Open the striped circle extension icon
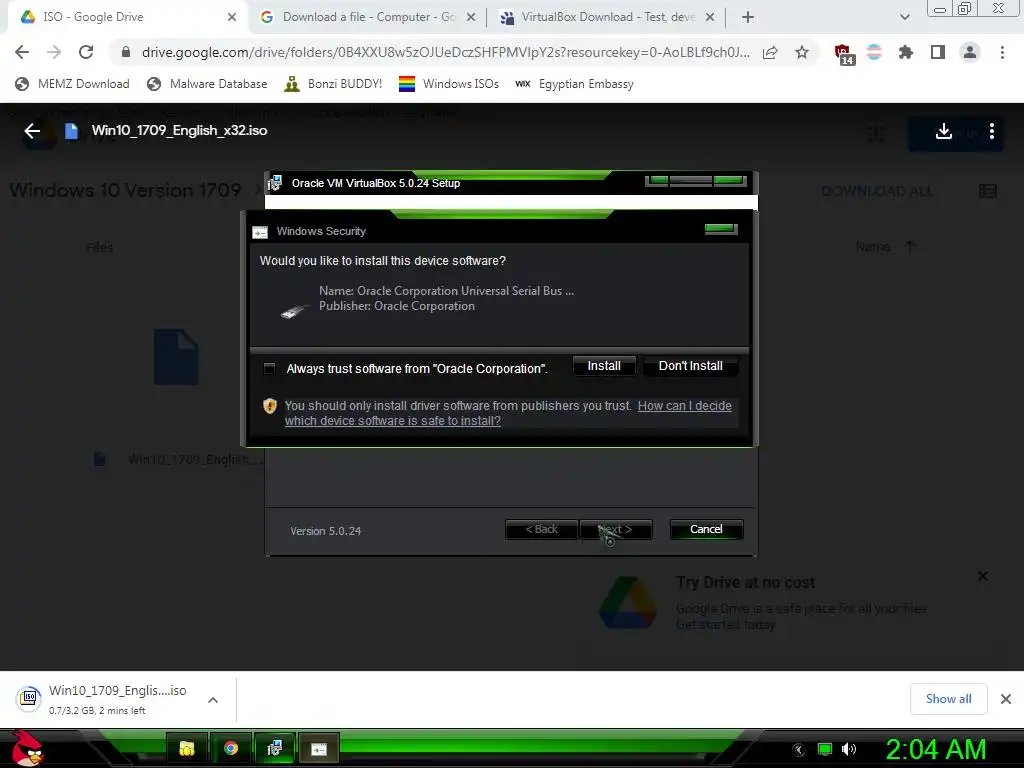The height and width of the screenshot is (768, 1024). (x=874, y=52)
